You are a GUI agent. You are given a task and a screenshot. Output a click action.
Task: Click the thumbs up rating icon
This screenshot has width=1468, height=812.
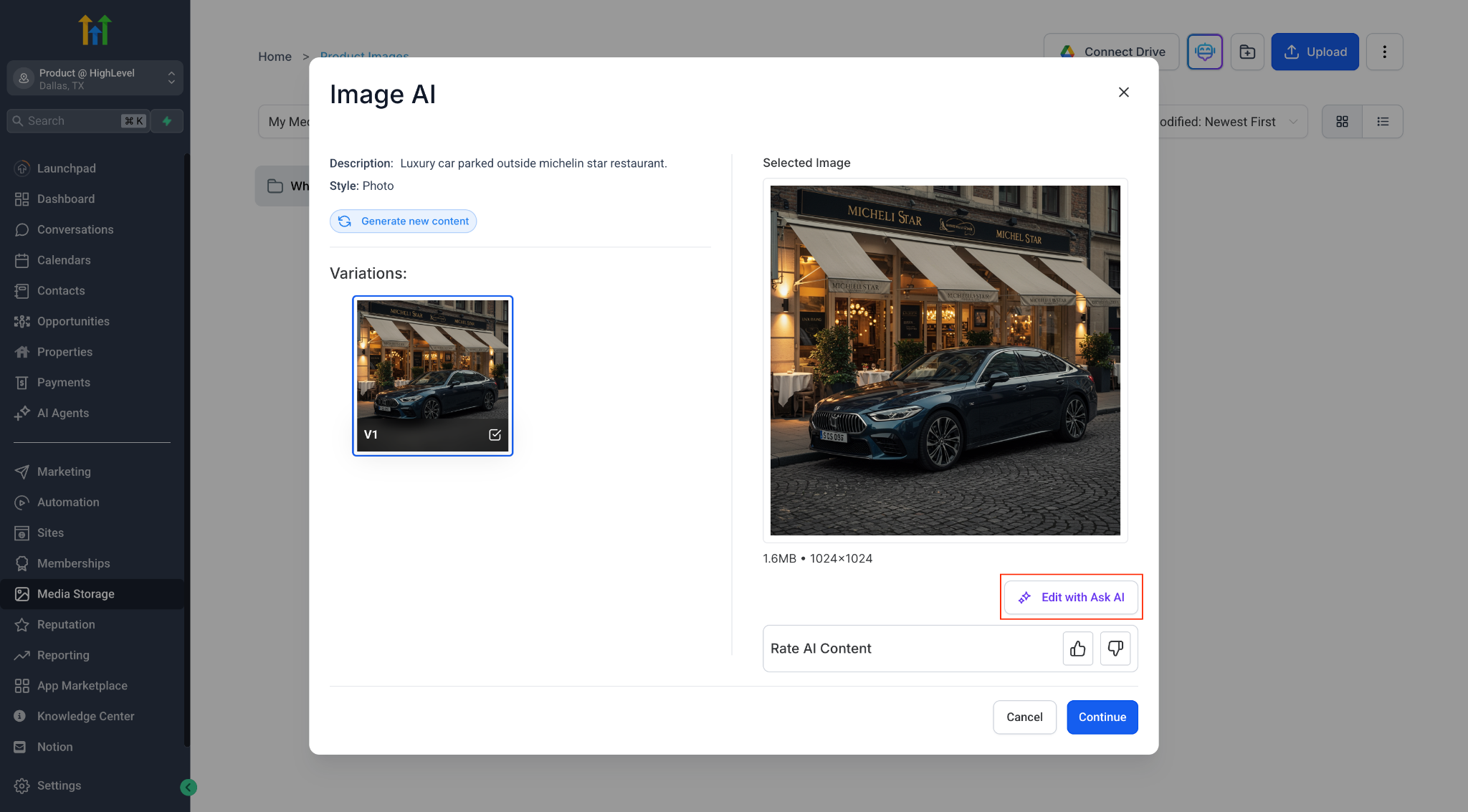[1077, 649]
